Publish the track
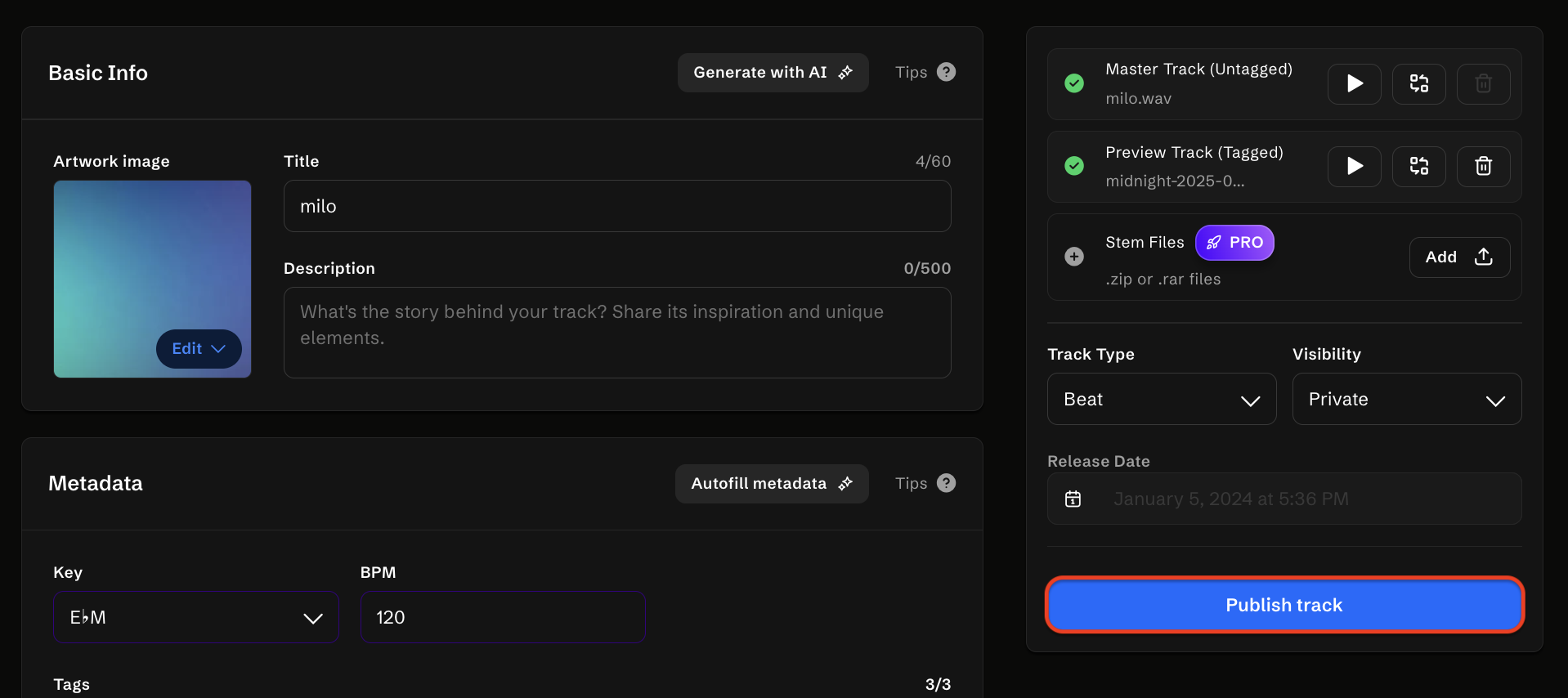The image size is (1568, 698). pyautogui.click(x=1284, y=605)
